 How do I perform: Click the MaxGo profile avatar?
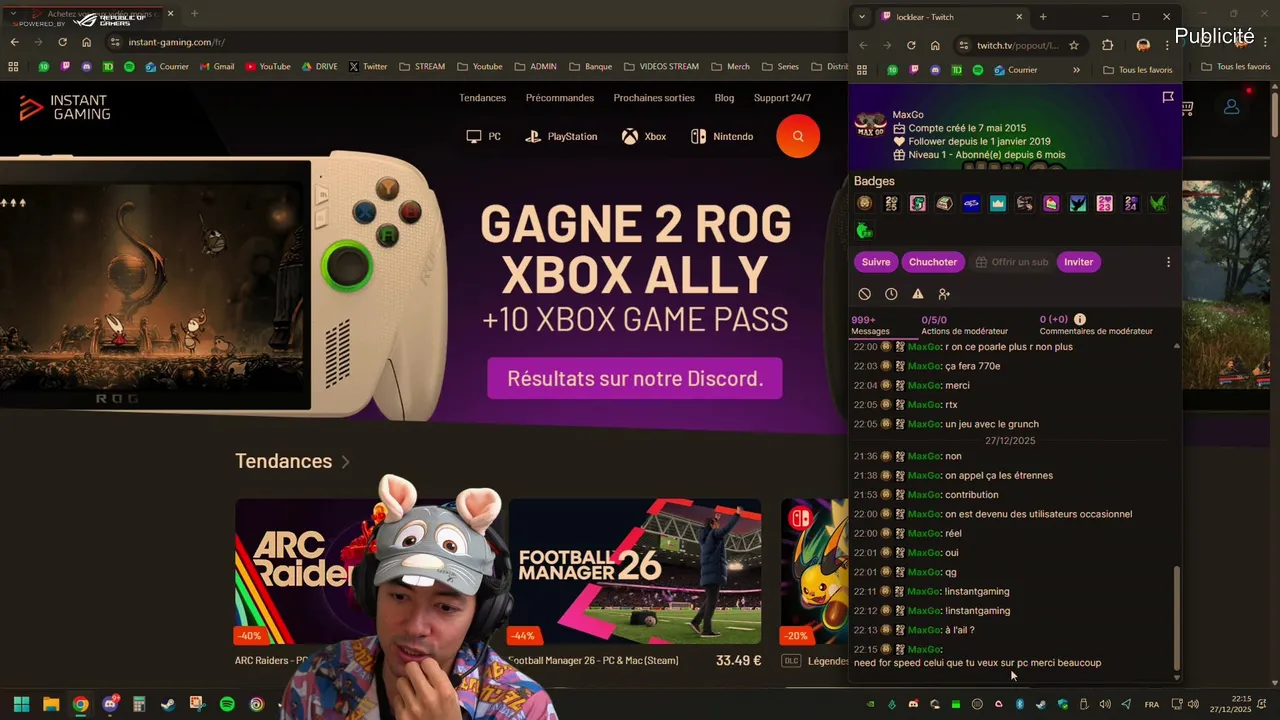[870, 125]
